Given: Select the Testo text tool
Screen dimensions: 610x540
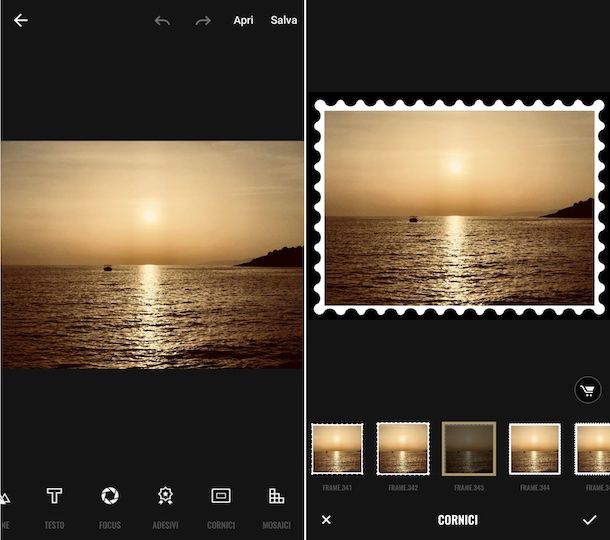Looking at the screenshot, I should coord(54,507).
